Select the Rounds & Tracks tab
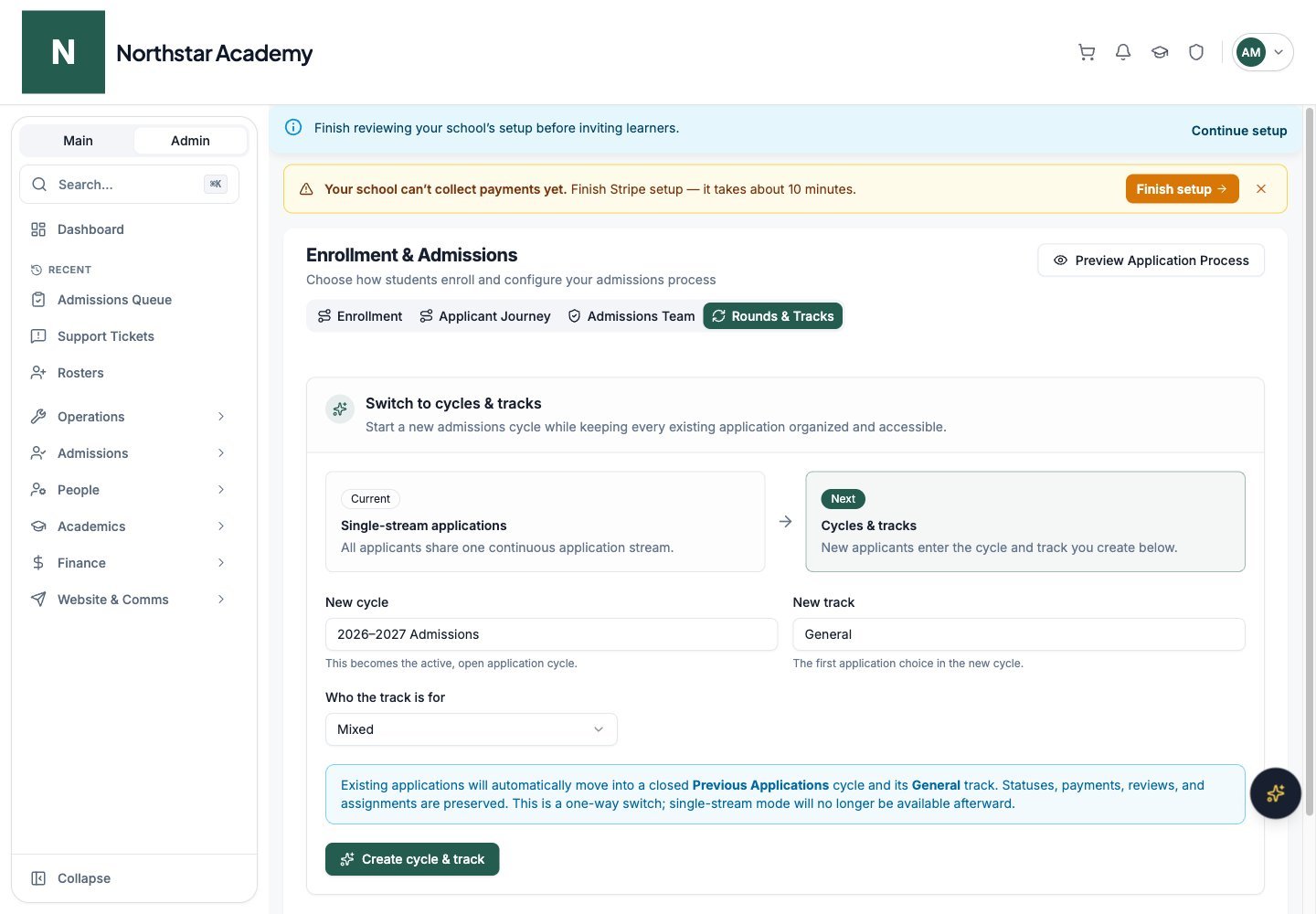The image size is (1316, 914). (x=773, y=316)
